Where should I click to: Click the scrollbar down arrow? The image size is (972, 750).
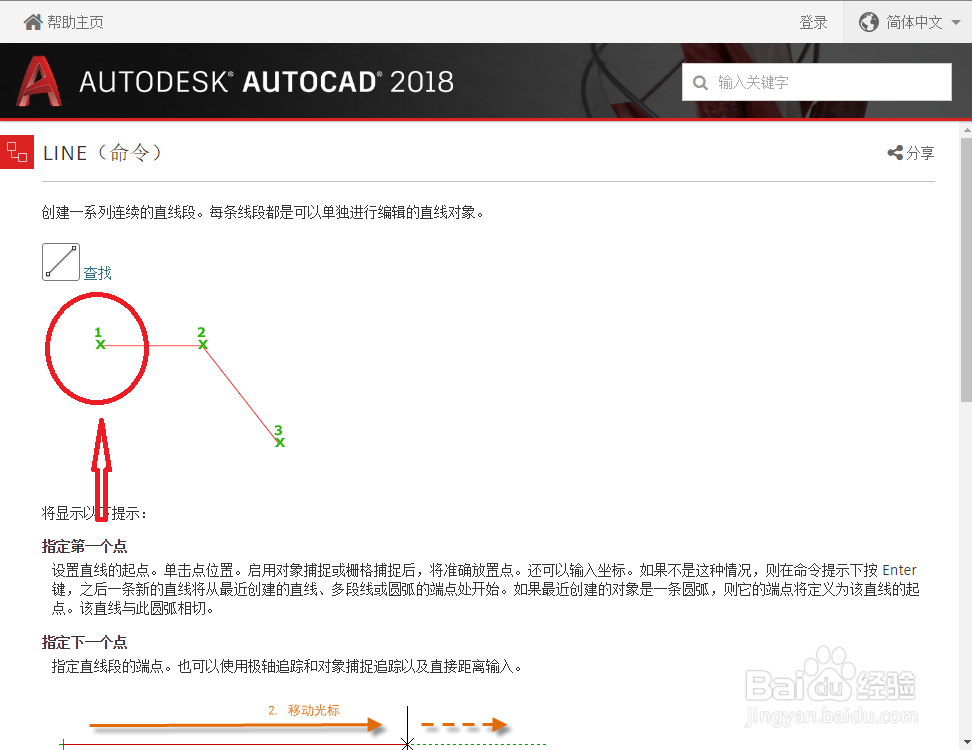(x=966, y=743)
